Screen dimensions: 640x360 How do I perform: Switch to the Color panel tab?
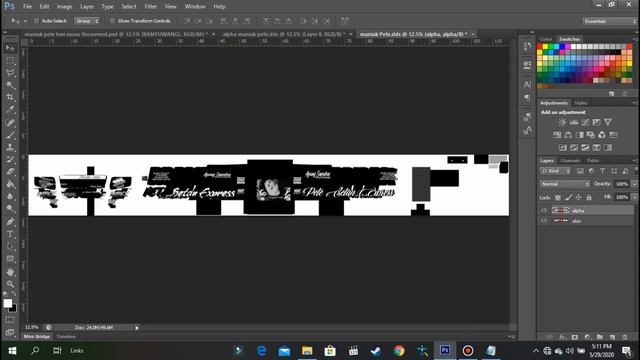tap(546, 39)
